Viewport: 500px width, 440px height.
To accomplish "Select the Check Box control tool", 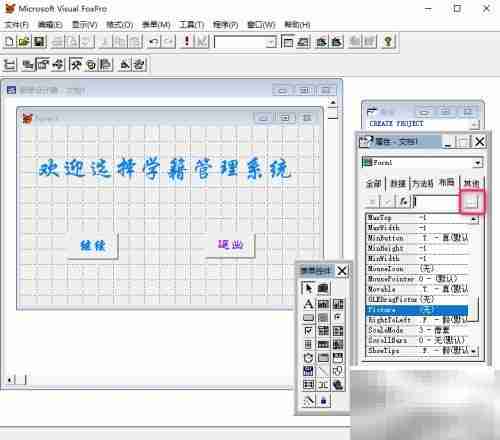I will tap(308, 331).
